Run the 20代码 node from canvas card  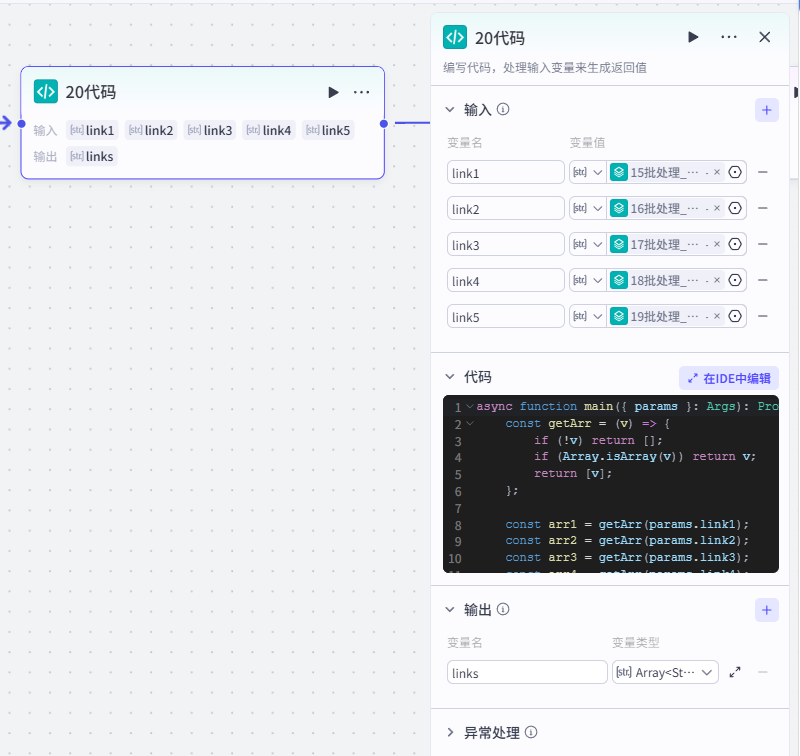click(x=333, y=92)
